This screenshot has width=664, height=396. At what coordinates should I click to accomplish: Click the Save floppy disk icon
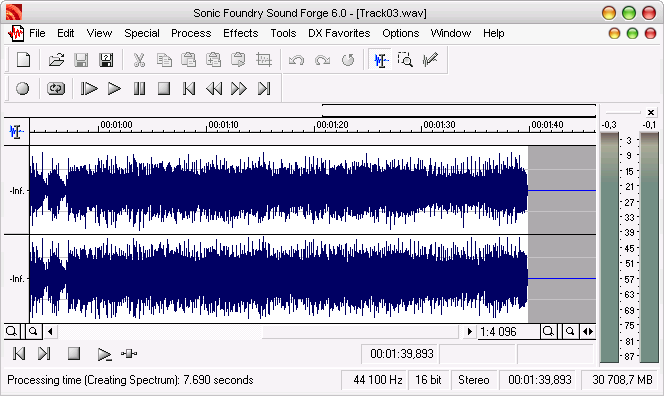coord(81,60)
